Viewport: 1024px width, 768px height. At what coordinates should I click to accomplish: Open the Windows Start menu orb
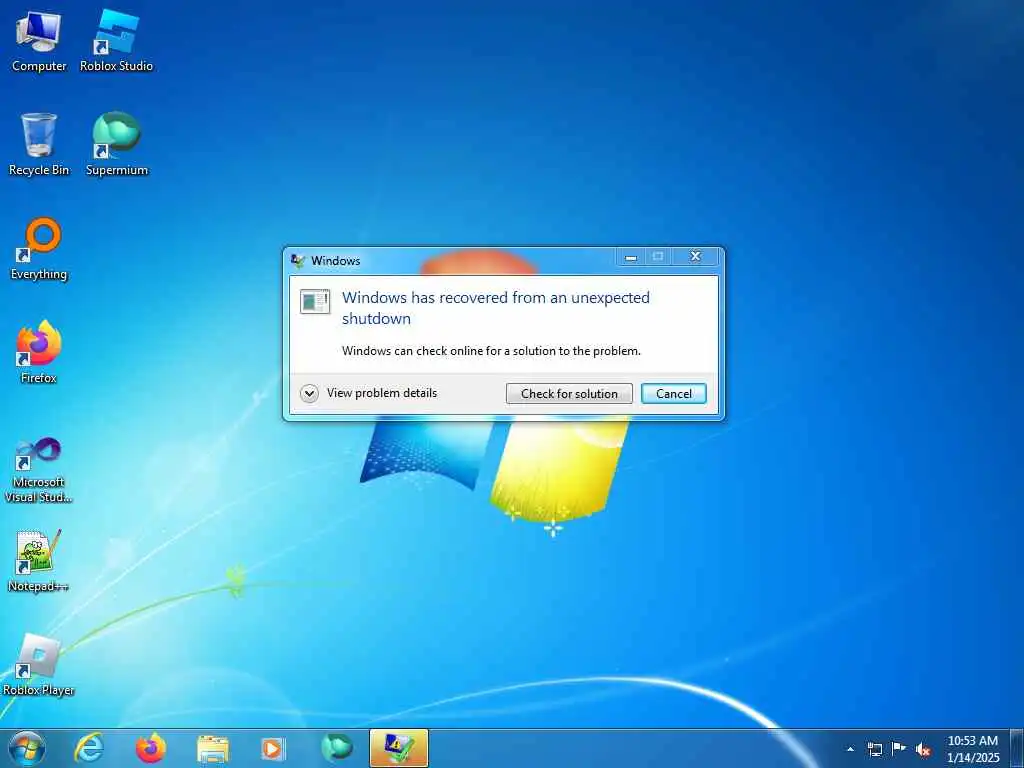[27, 748]
